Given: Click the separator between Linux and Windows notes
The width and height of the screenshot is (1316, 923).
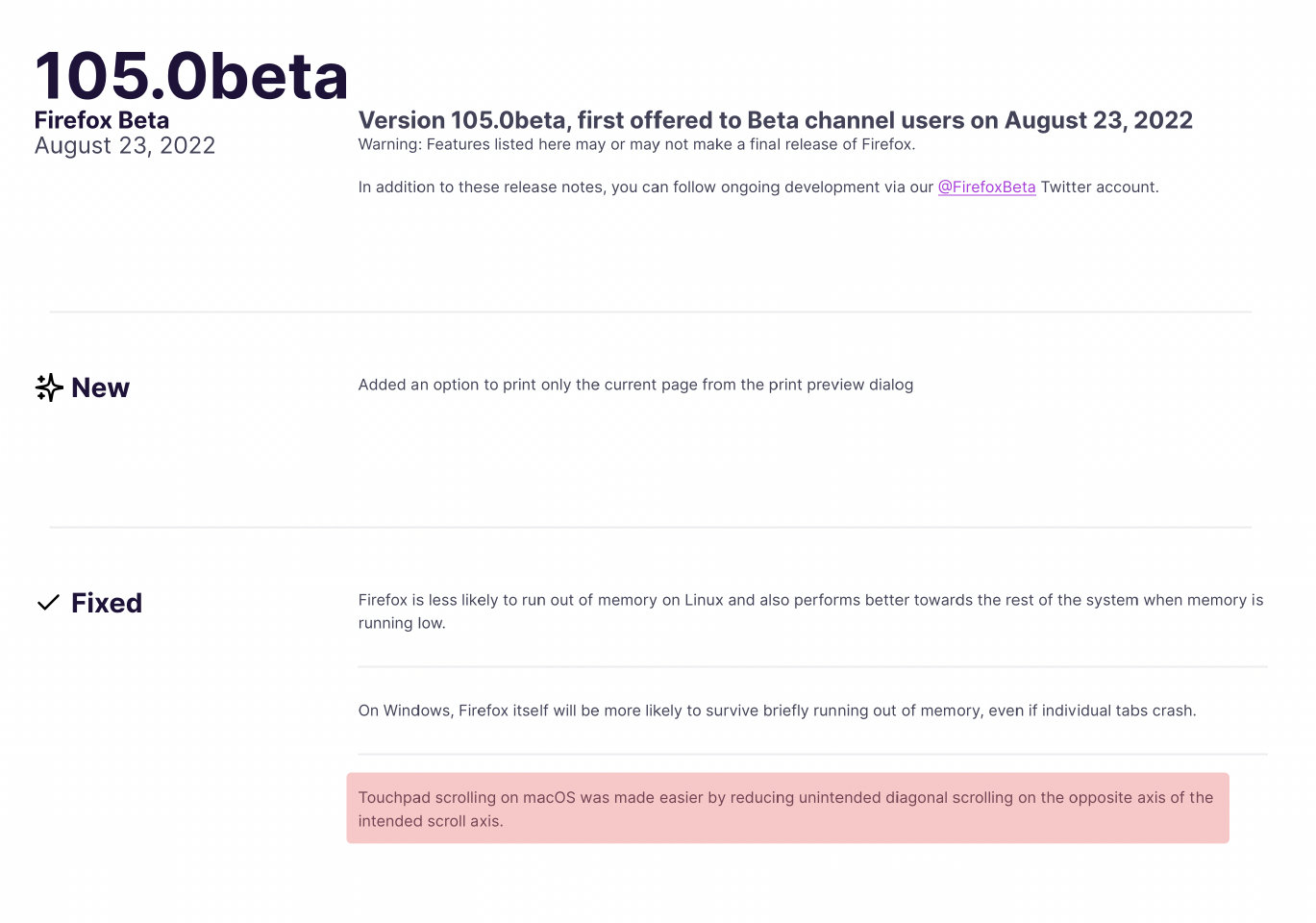Looking at the screenshot, I should tap(812, 666).
